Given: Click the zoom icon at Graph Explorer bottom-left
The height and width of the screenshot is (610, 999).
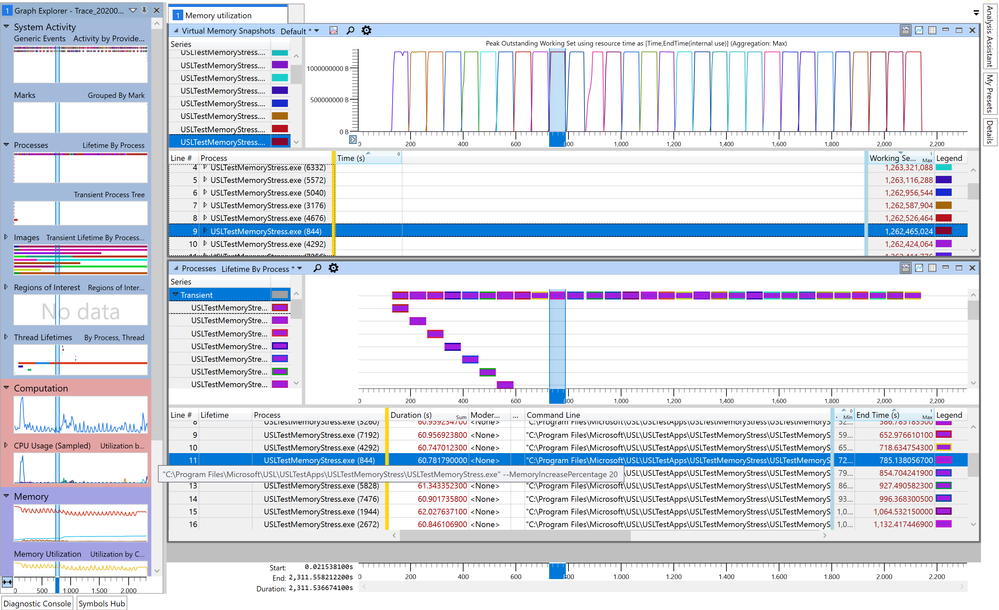Looking at the screenshot, I should (x=8, y=582).
